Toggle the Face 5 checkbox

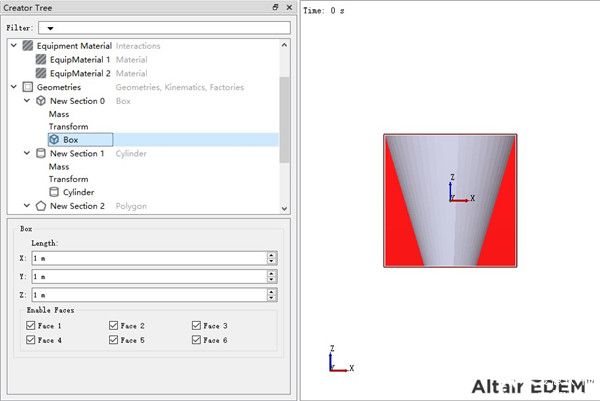coord(114,341)
